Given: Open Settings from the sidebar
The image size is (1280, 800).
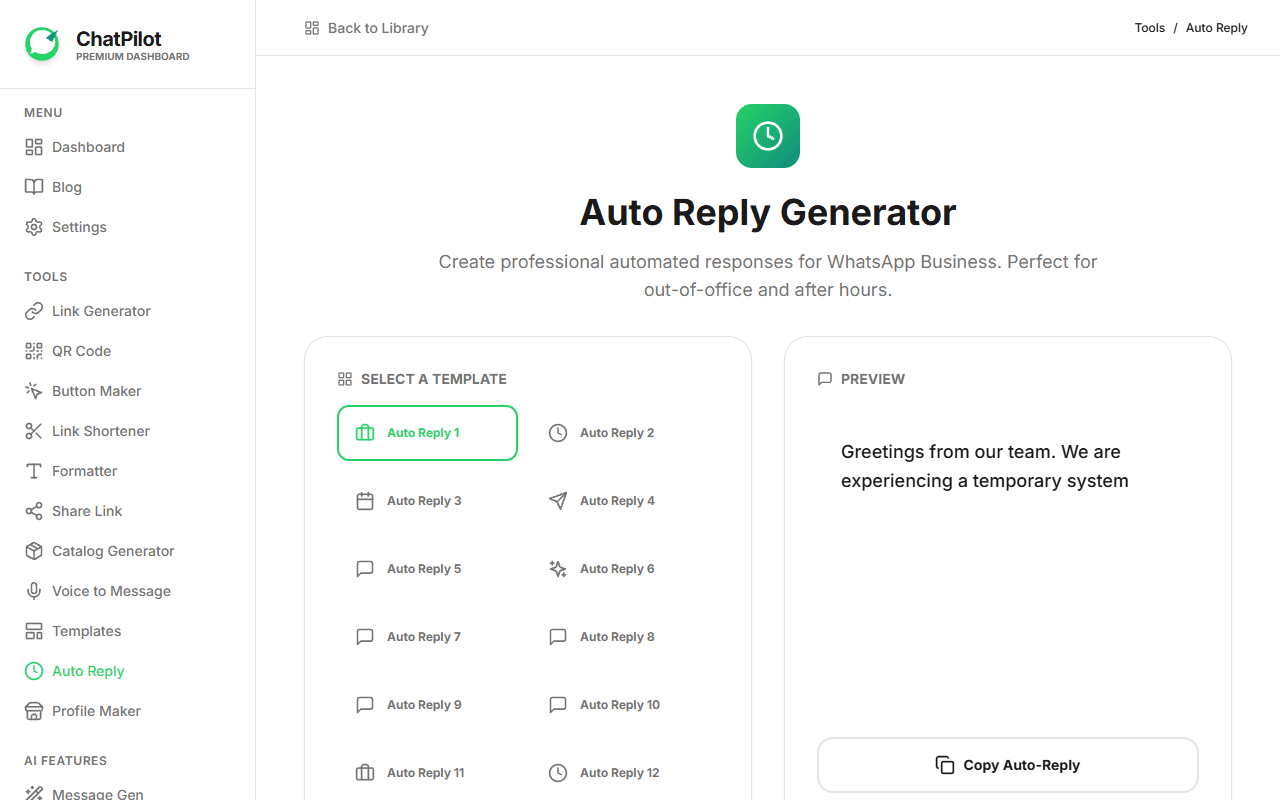Looking at the screenshot, I should point(79,227).
